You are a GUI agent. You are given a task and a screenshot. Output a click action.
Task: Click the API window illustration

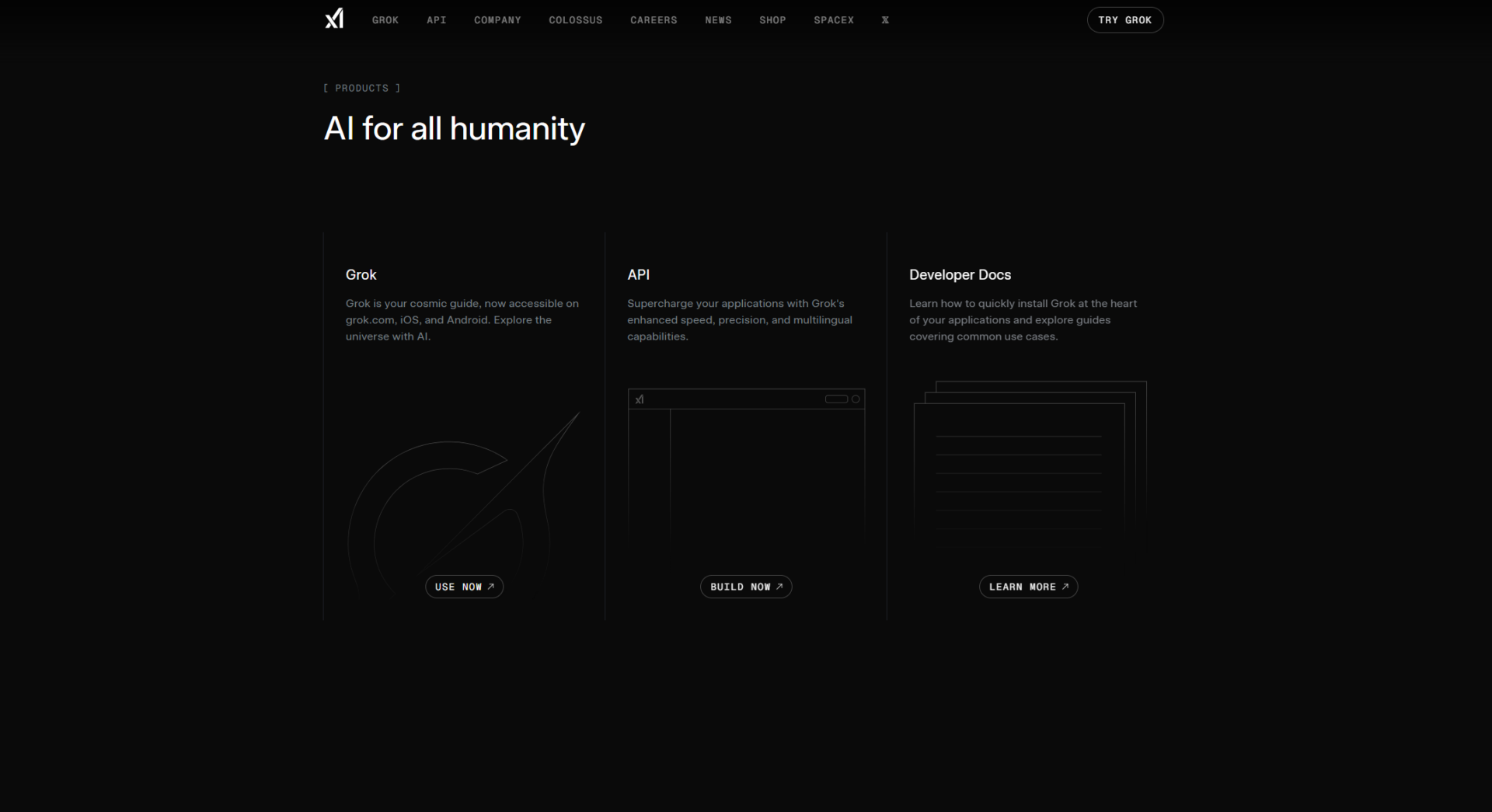point(746,466)
